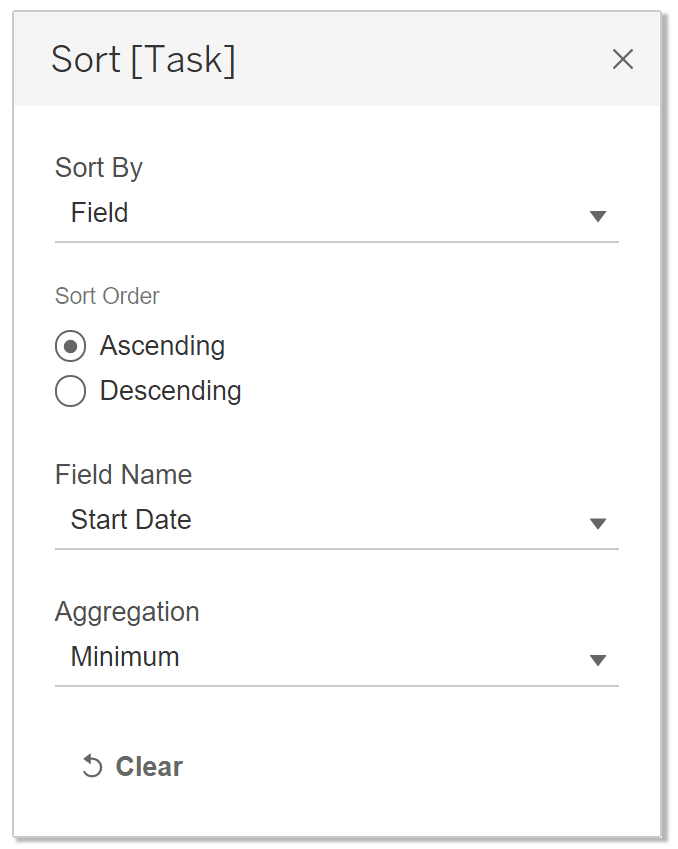Image resolution: width=678 pixels, height=849 pixels.
Task: Click the Descending option label
Action: point(171,391)
